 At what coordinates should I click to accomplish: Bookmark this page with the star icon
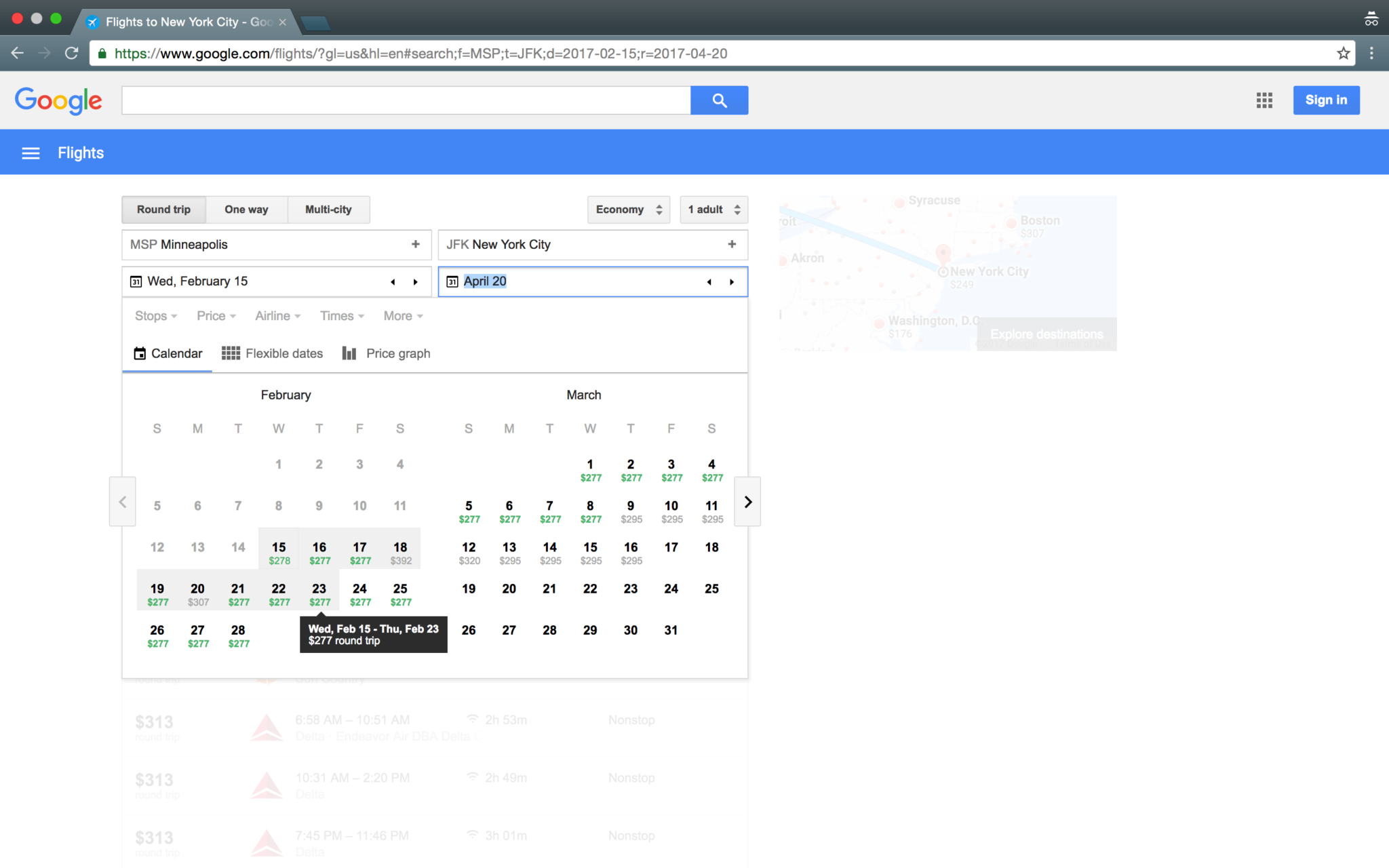click(x=1343, y=53)
